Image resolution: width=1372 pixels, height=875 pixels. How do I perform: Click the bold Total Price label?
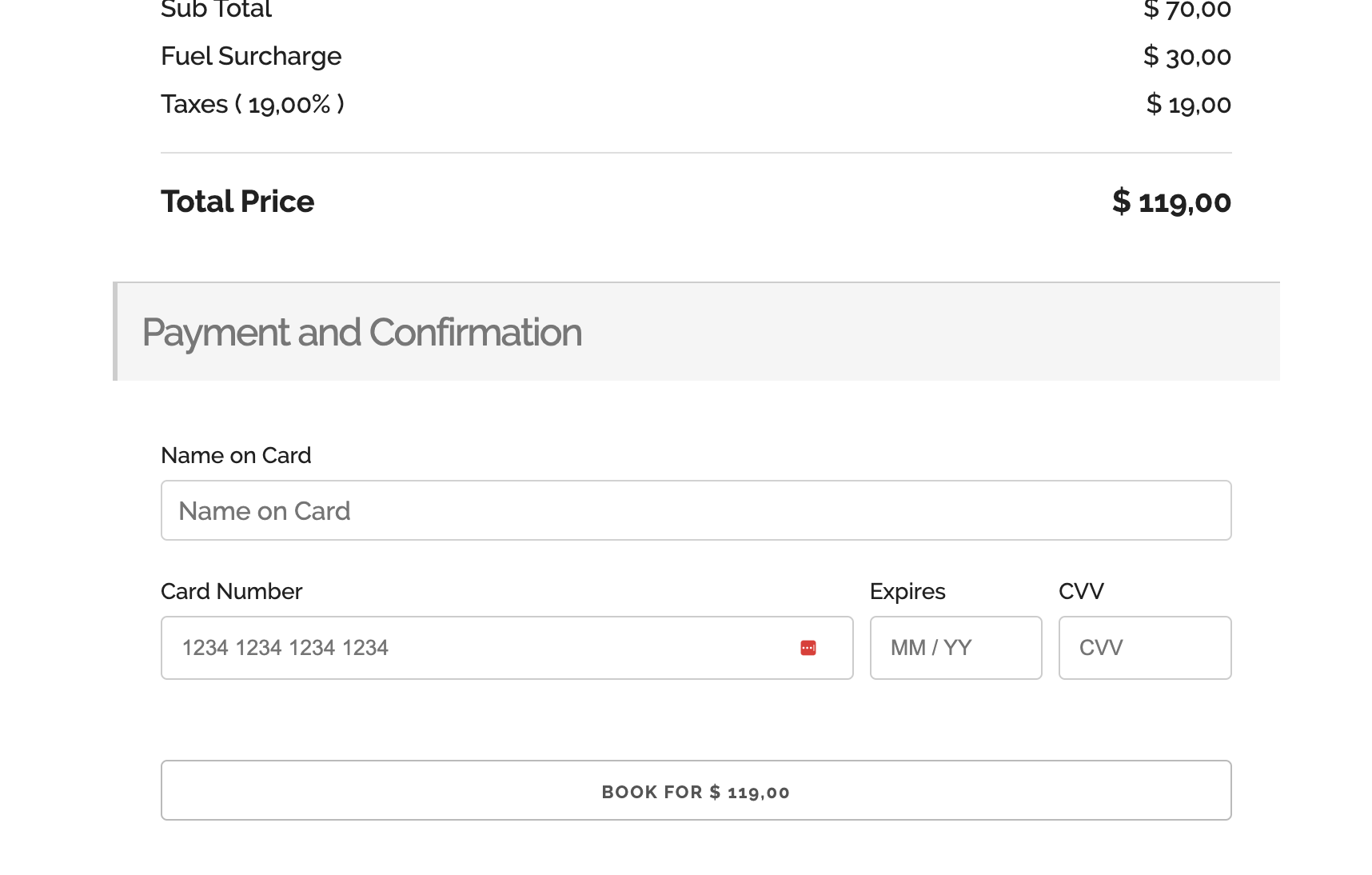pos(237,202)
